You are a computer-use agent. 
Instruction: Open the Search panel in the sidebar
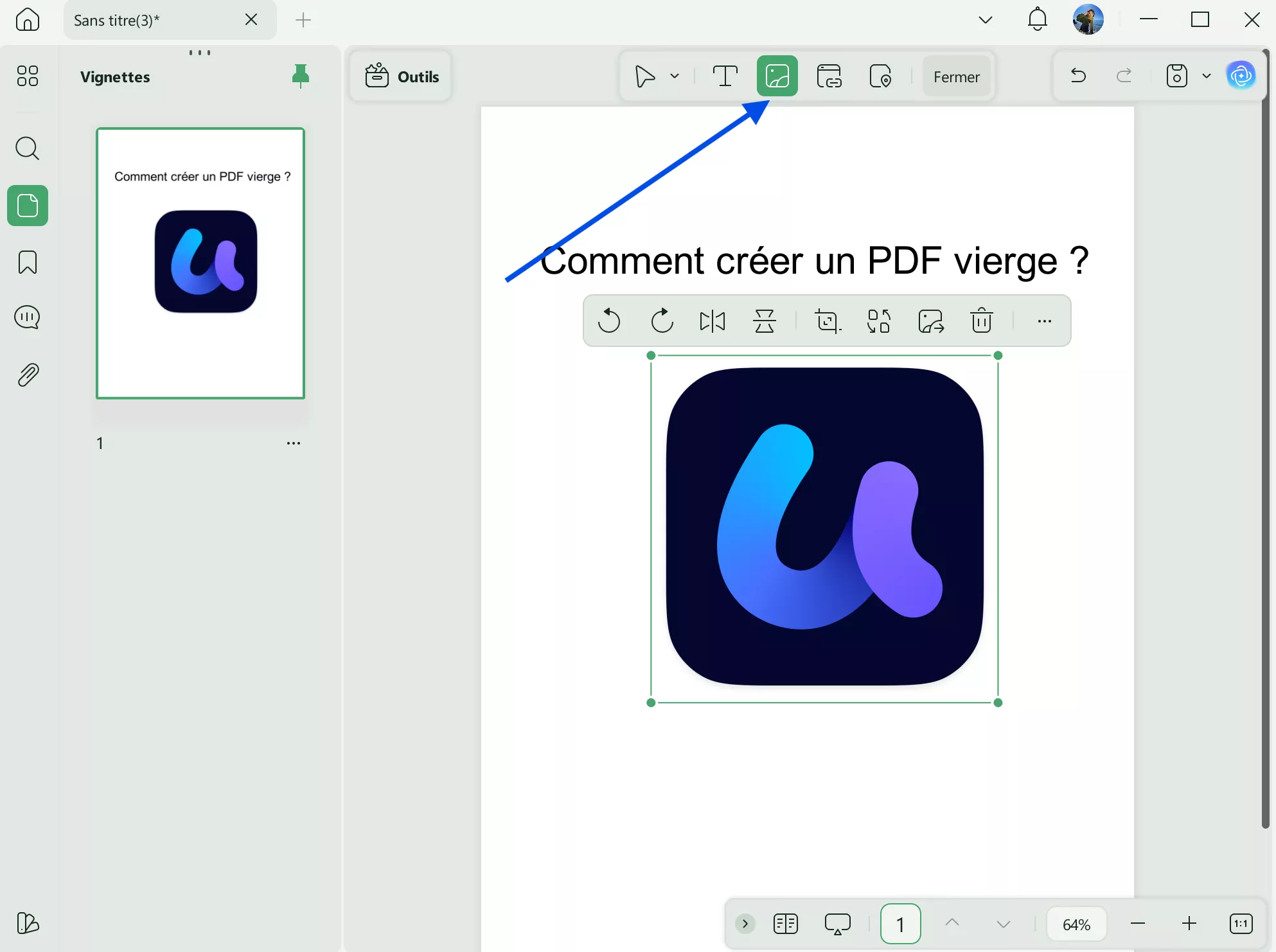(27, 149)
